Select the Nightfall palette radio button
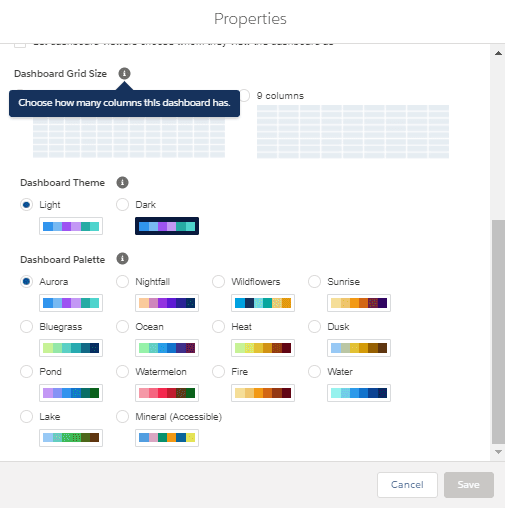Screen dimensions: 505x508 (122, 282)
